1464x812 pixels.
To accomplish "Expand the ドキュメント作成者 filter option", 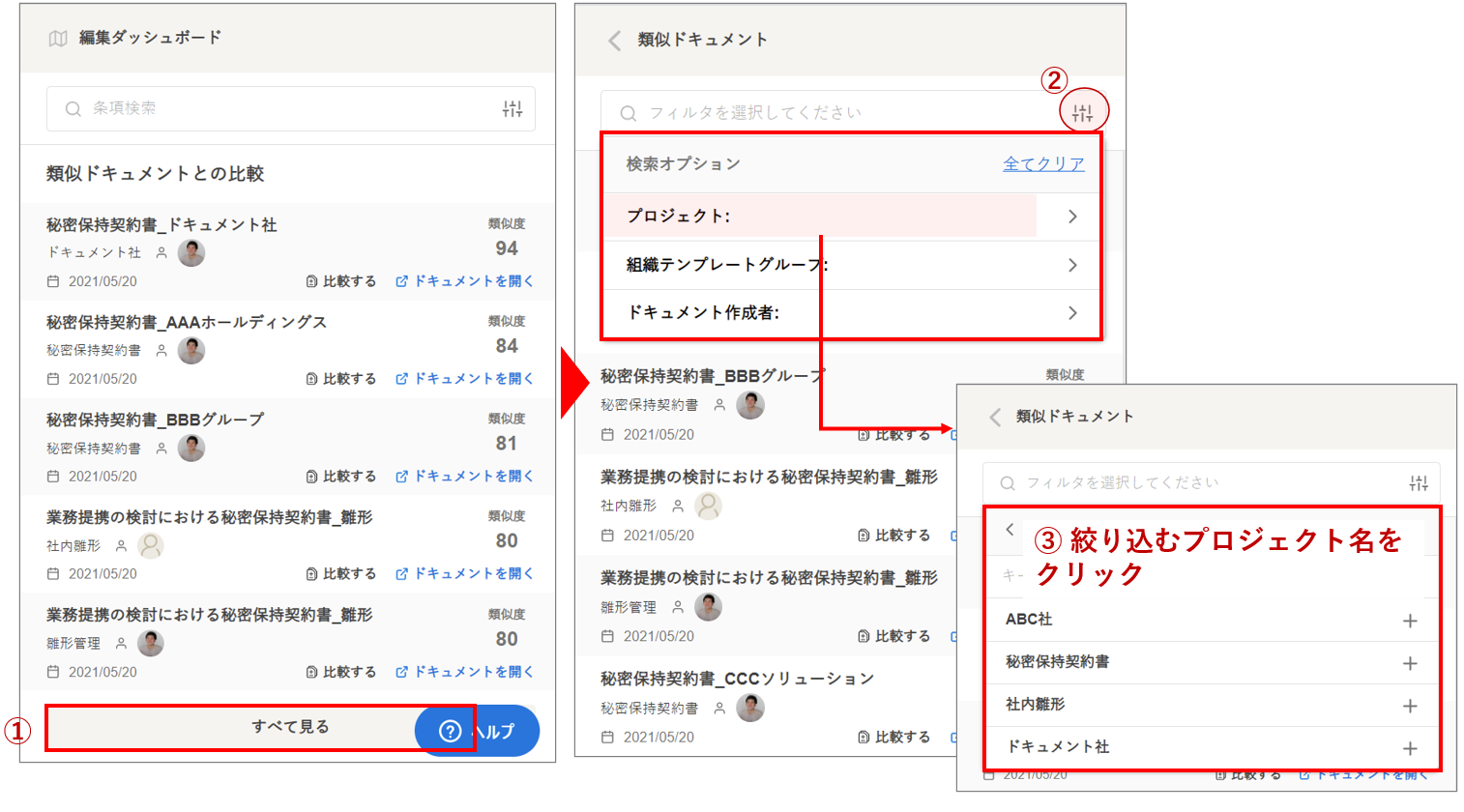I will pos(1071,312).
